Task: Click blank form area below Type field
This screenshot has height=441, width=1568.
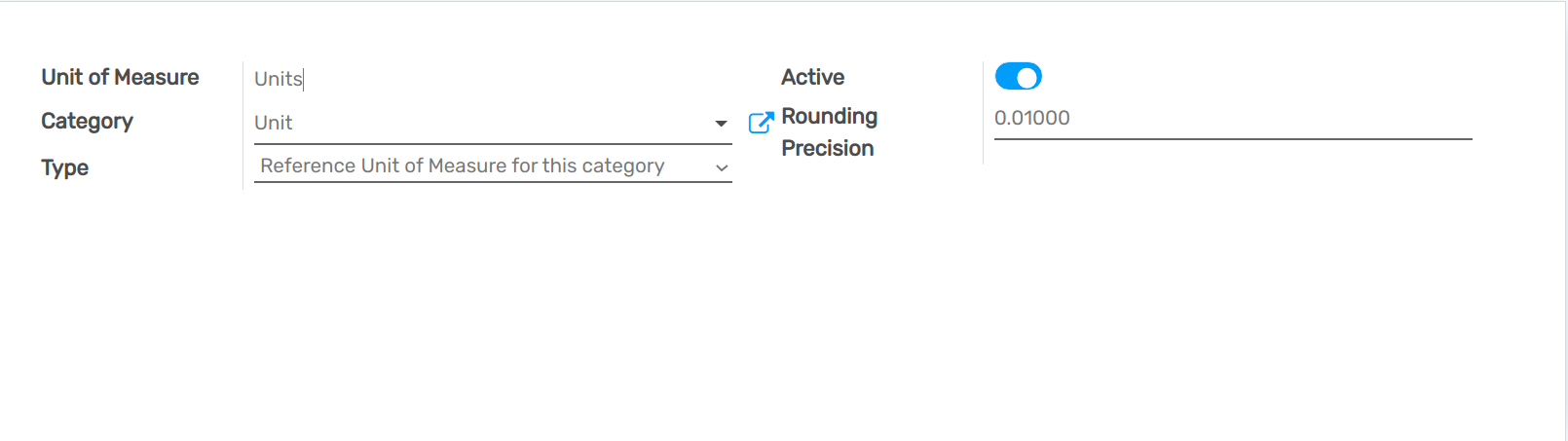Action: tap(487, 292)
